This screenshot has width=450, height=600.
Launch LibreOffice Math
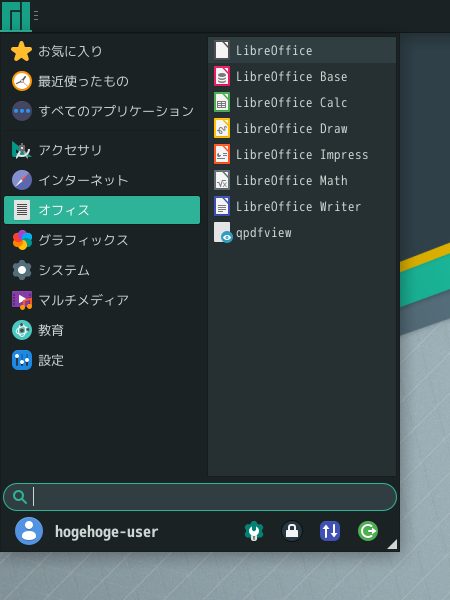pyautogui.click(x=302, y=181)
